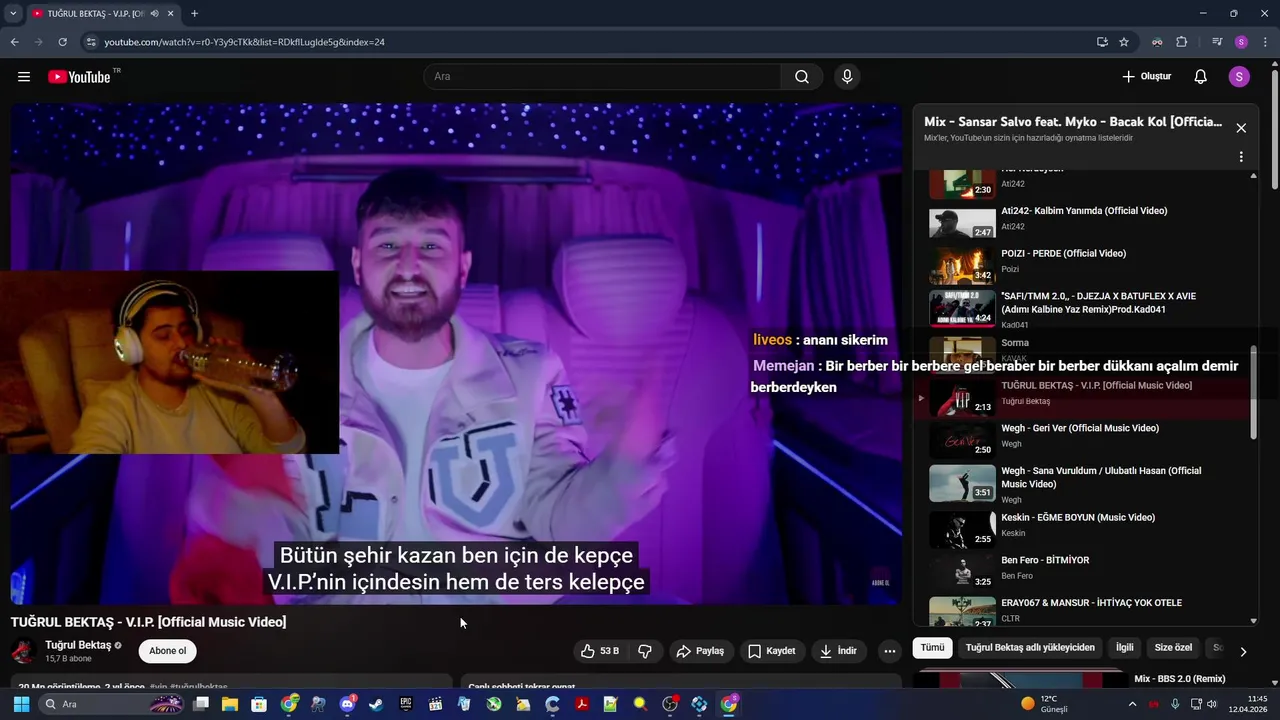1280x720 pixels.
Task: Share the video via Paylaş
Action: coord(699,651)
